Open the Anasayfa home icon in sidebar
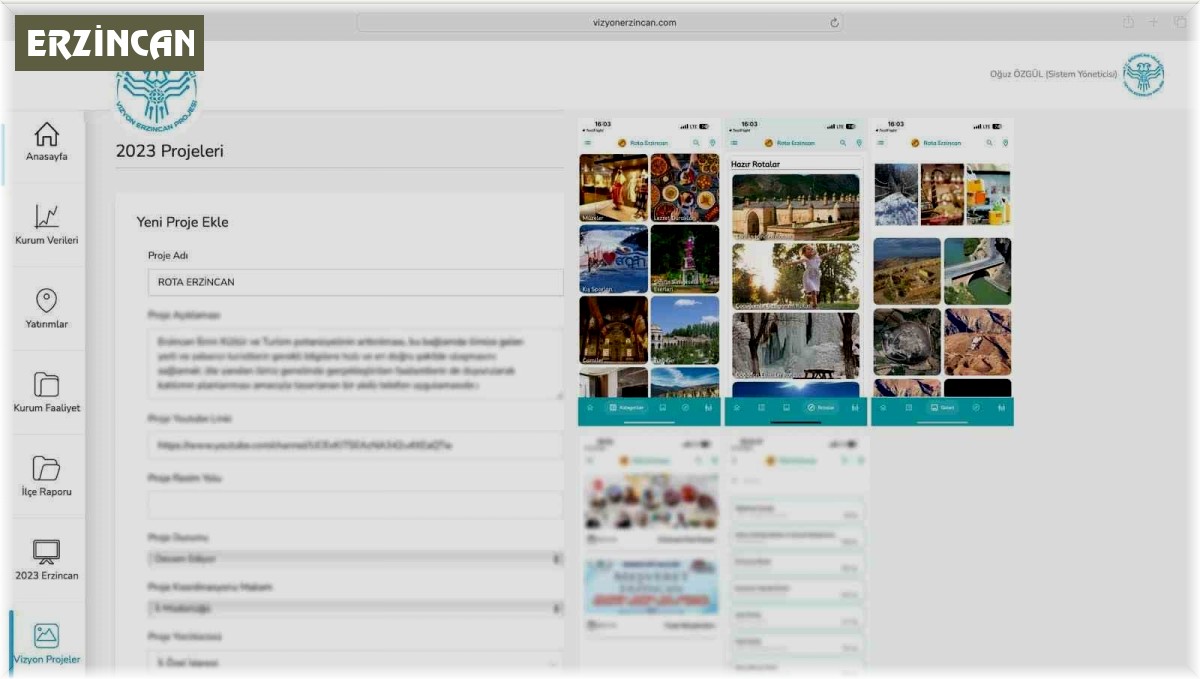This screenshot has height=679, width=1200. click(46, 135)
